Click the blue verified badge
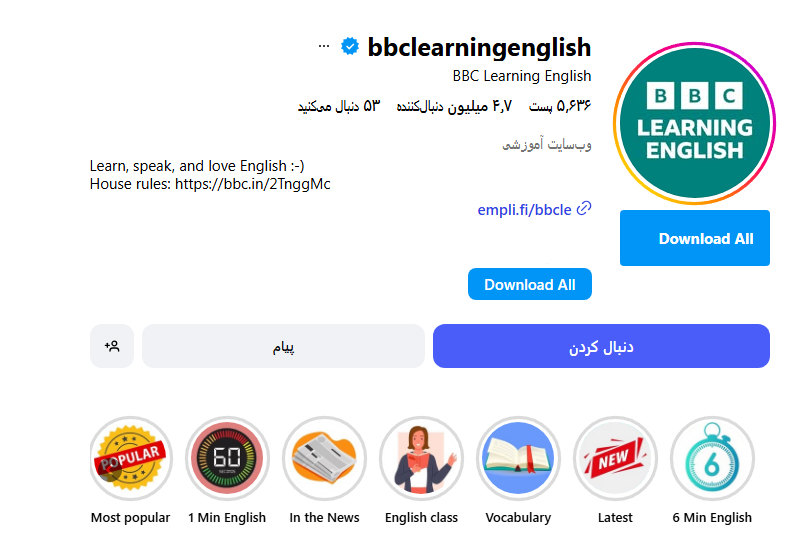 (350, 47)
